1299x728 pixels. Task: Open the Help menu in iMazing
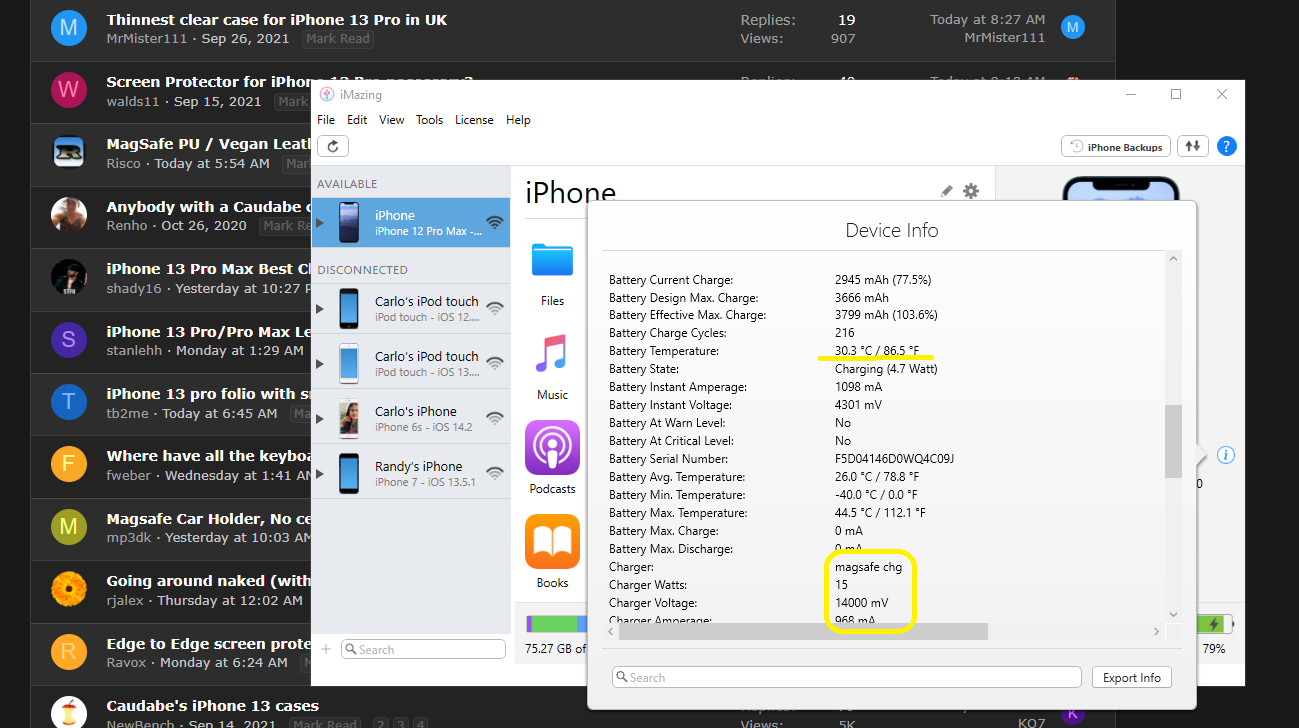tap(518, 120)
